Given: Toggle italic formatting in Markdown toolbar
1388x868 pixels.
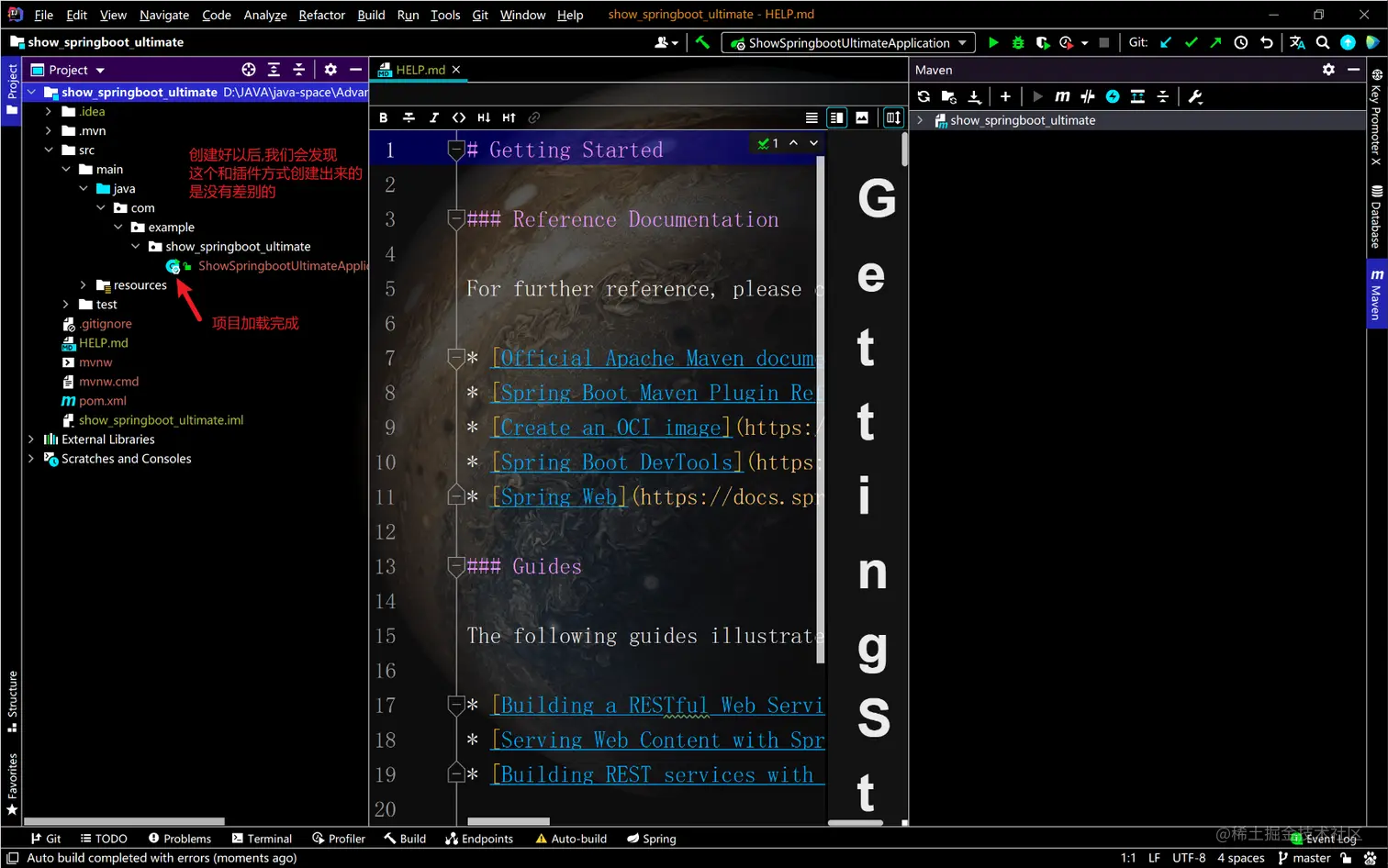Looking at the screenshot, I should coord(434,117).
